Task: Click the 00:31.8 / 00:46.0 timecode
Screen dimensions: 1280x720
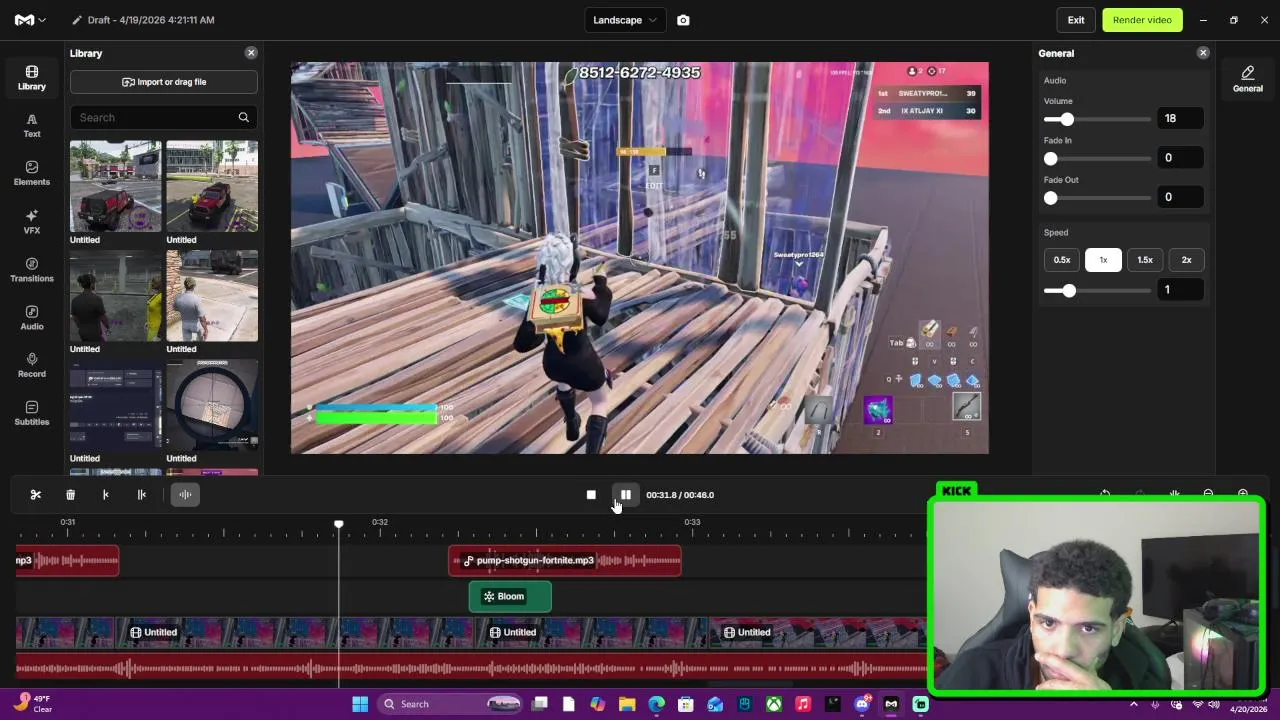Action: [680, 495]
